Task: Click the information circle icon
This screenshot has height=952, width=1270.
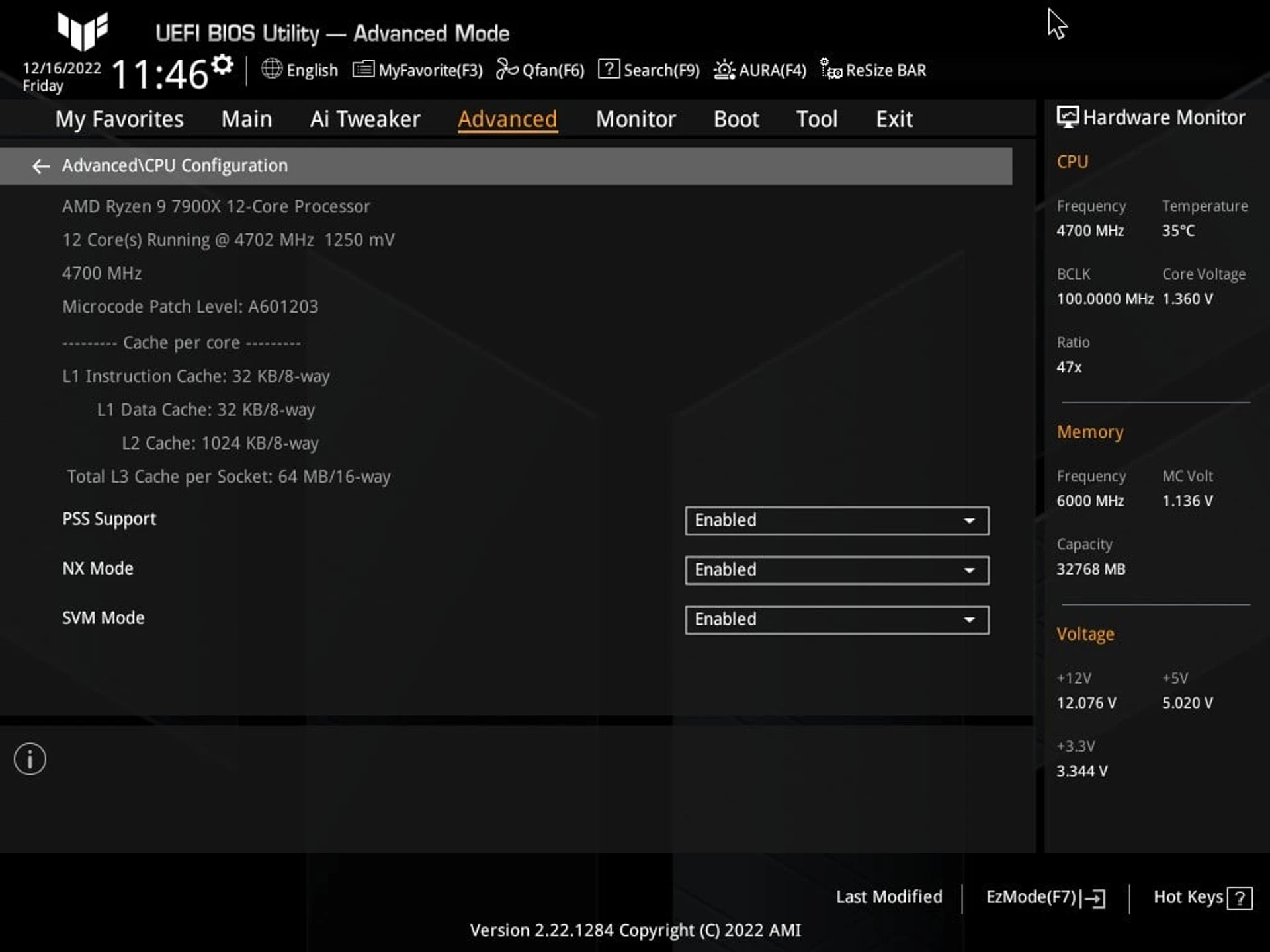Action: pyautogui.click(x=30, y=759)
